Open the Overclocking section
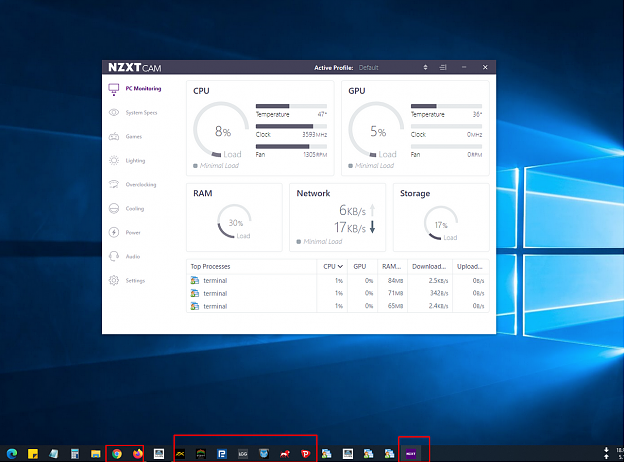The image size is (625, 463). click(133, 184)
